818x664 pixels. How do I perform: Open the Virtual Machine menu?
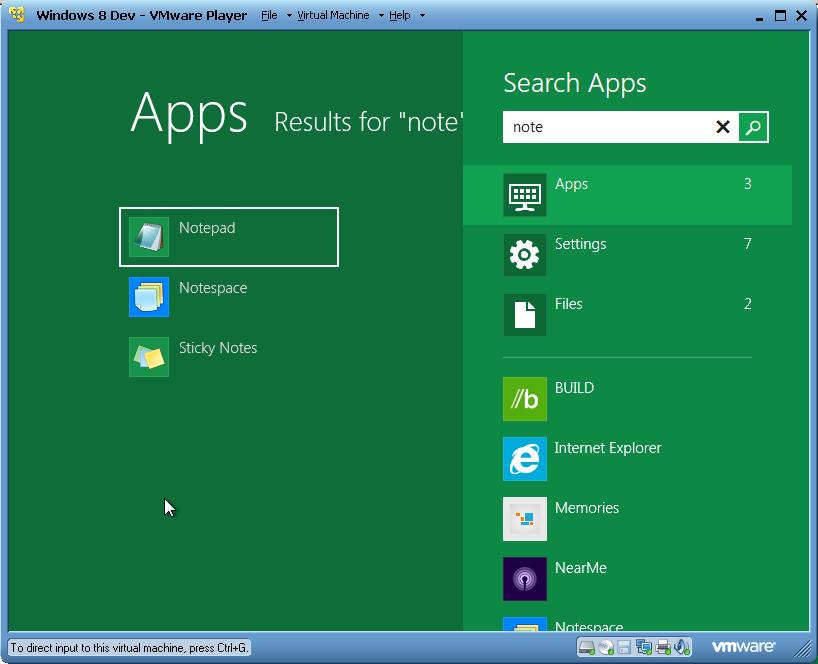coord(333,16)
